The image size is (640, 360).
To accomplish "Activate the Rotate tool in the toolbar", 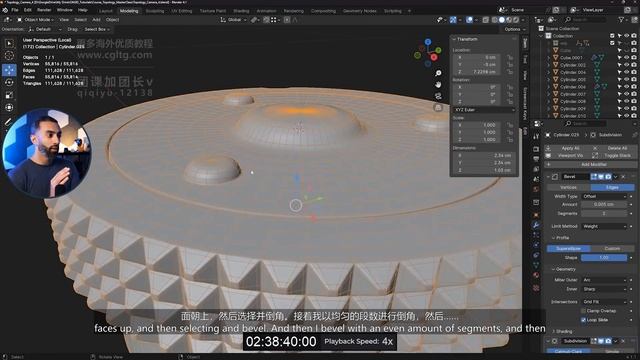I will click(x=9, y=82).
